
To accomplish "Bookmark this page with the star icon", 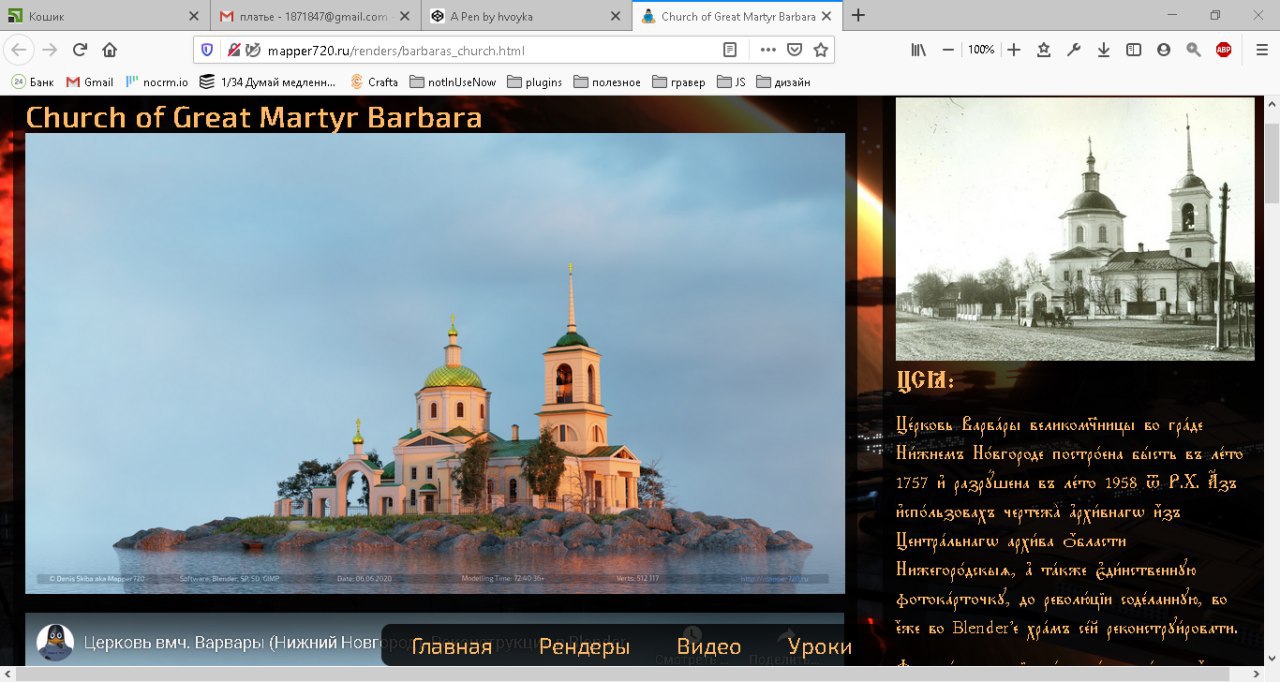I will (x=821, y=50).
